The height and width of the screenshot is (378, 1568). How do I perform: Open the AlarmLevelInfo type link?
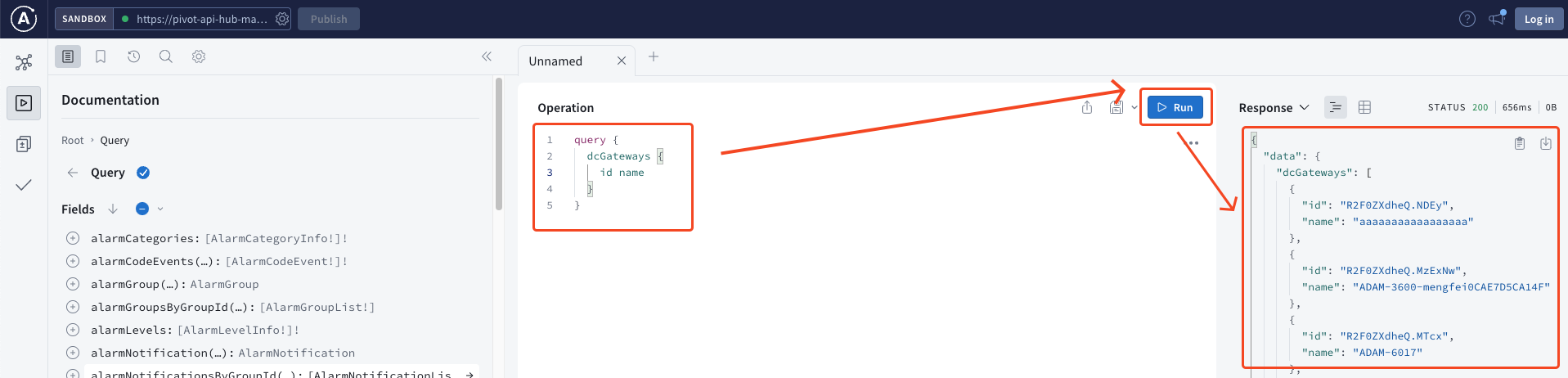click(238, 330)
